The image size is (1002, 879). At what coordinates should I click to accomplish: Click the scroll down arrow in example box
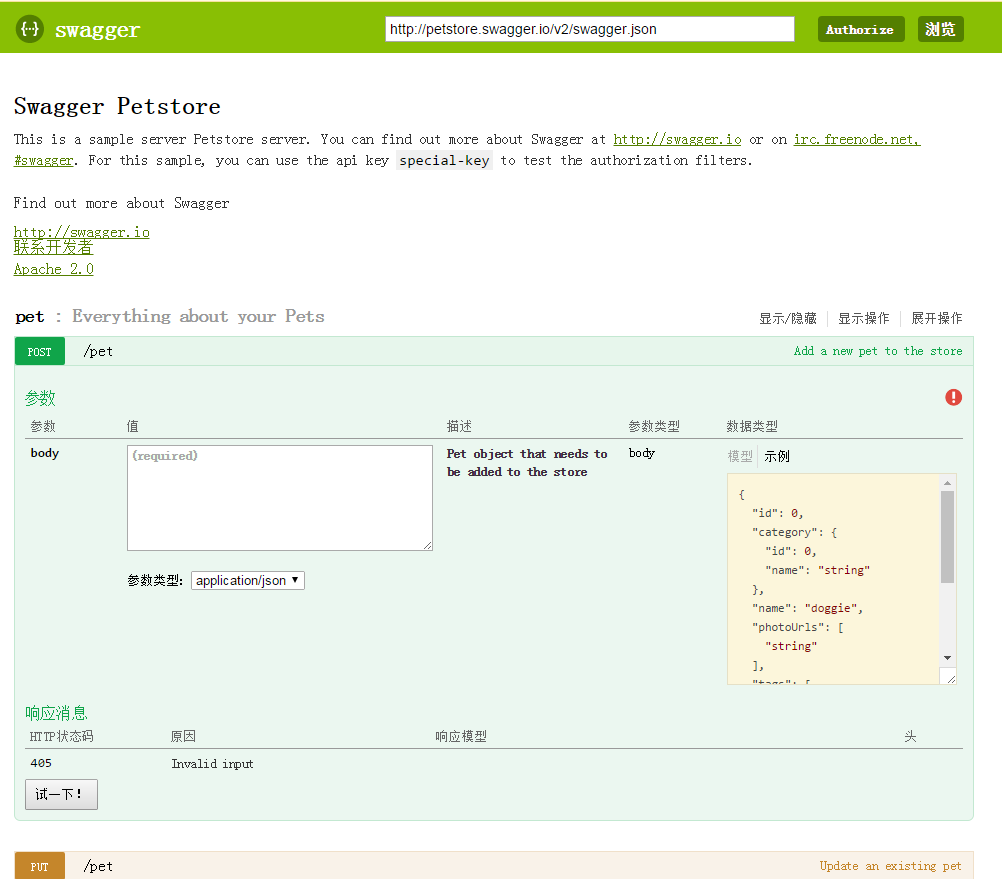pos(947,657)
